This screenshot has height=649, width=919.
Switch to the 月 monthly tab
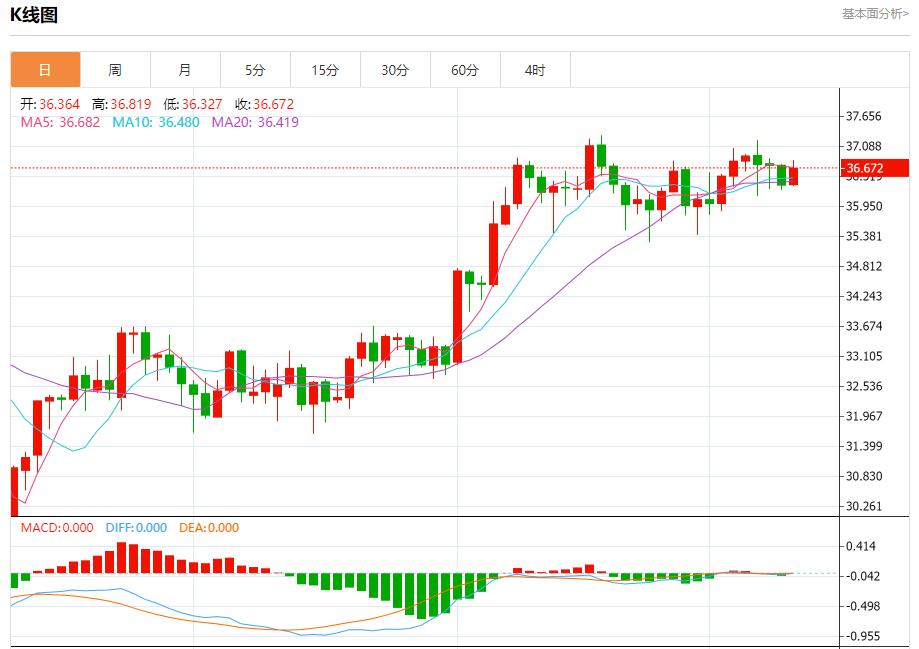click(x=185, y=70)
